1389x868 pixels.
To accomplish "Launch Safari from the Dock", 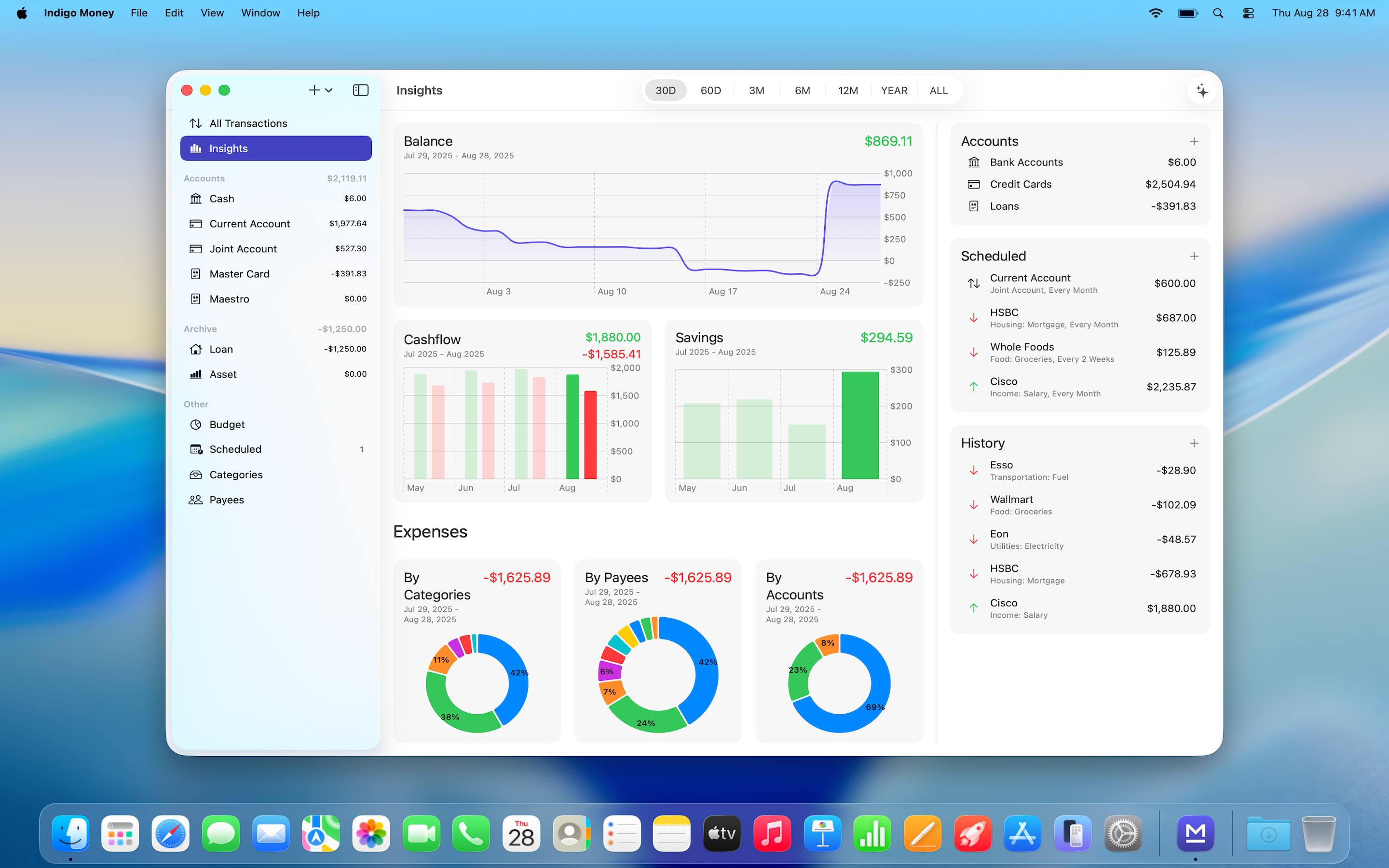I will tap(170, 834).
